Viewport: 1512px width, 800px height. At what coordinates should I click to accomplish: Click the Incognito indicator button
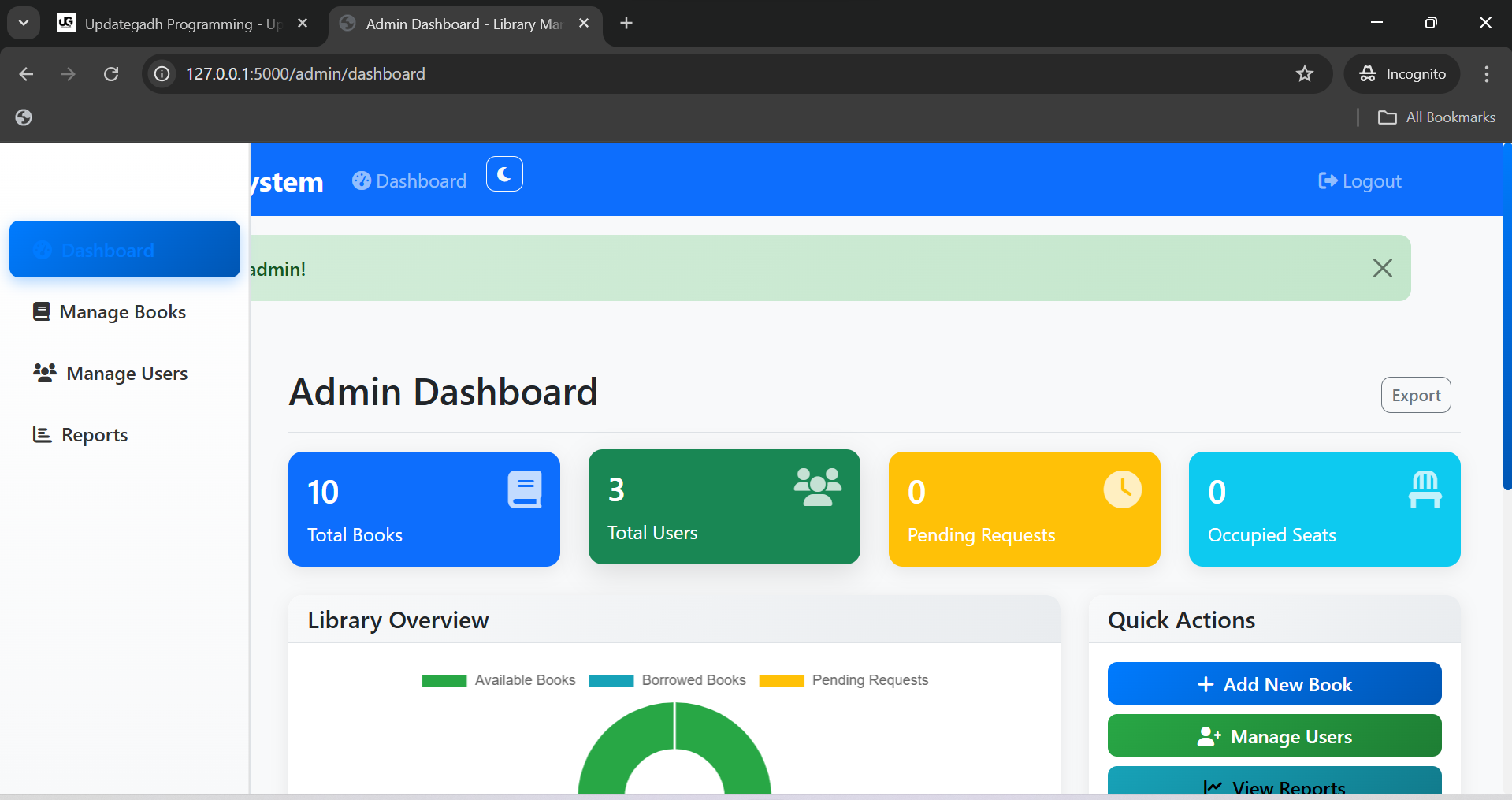point(1402,74)
